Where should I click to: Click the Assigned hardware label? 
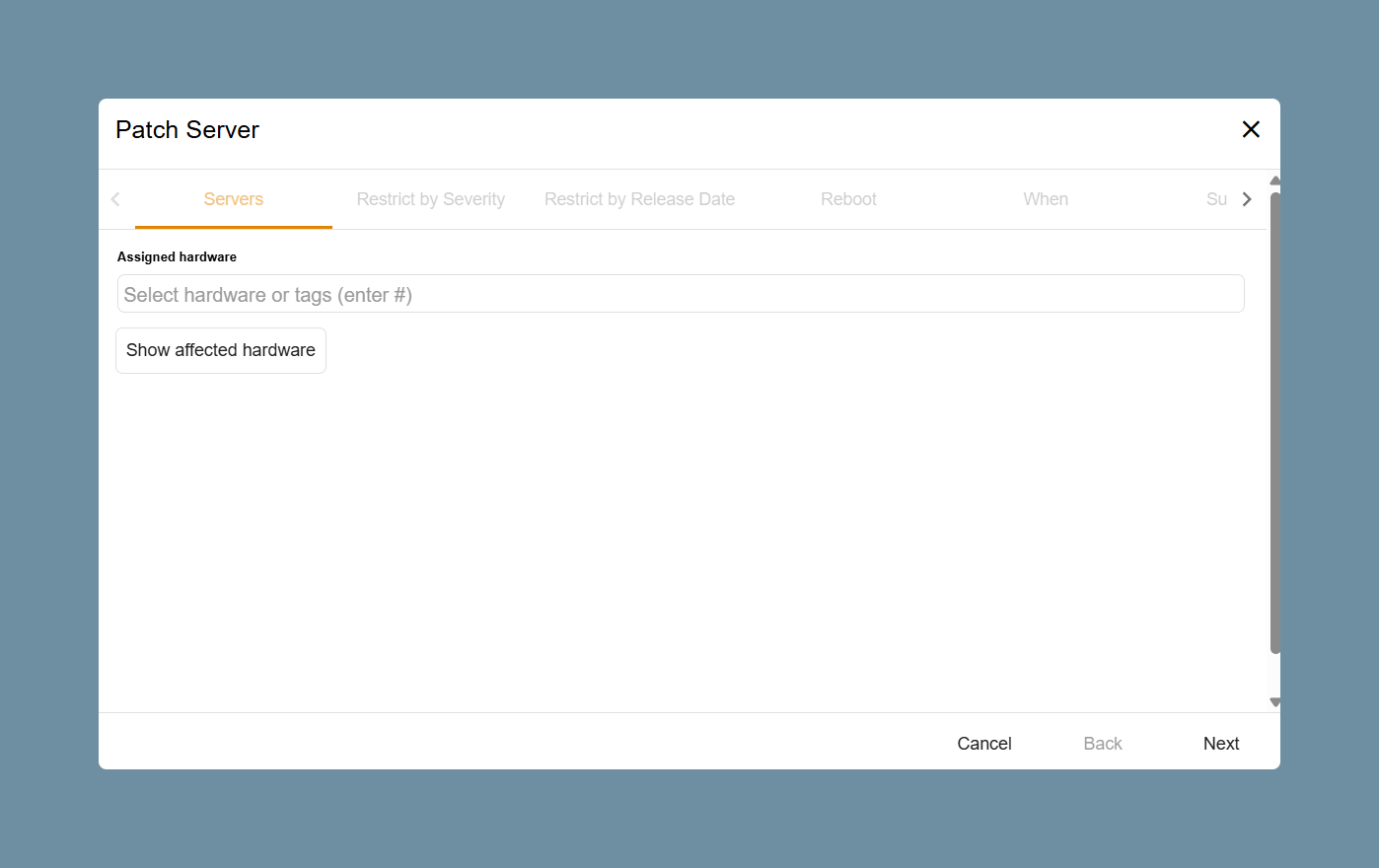[177, 256]
